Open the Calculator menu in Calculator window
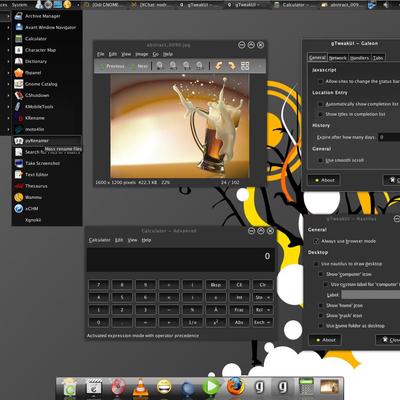 pyautogui.click(x=99, y=240)
